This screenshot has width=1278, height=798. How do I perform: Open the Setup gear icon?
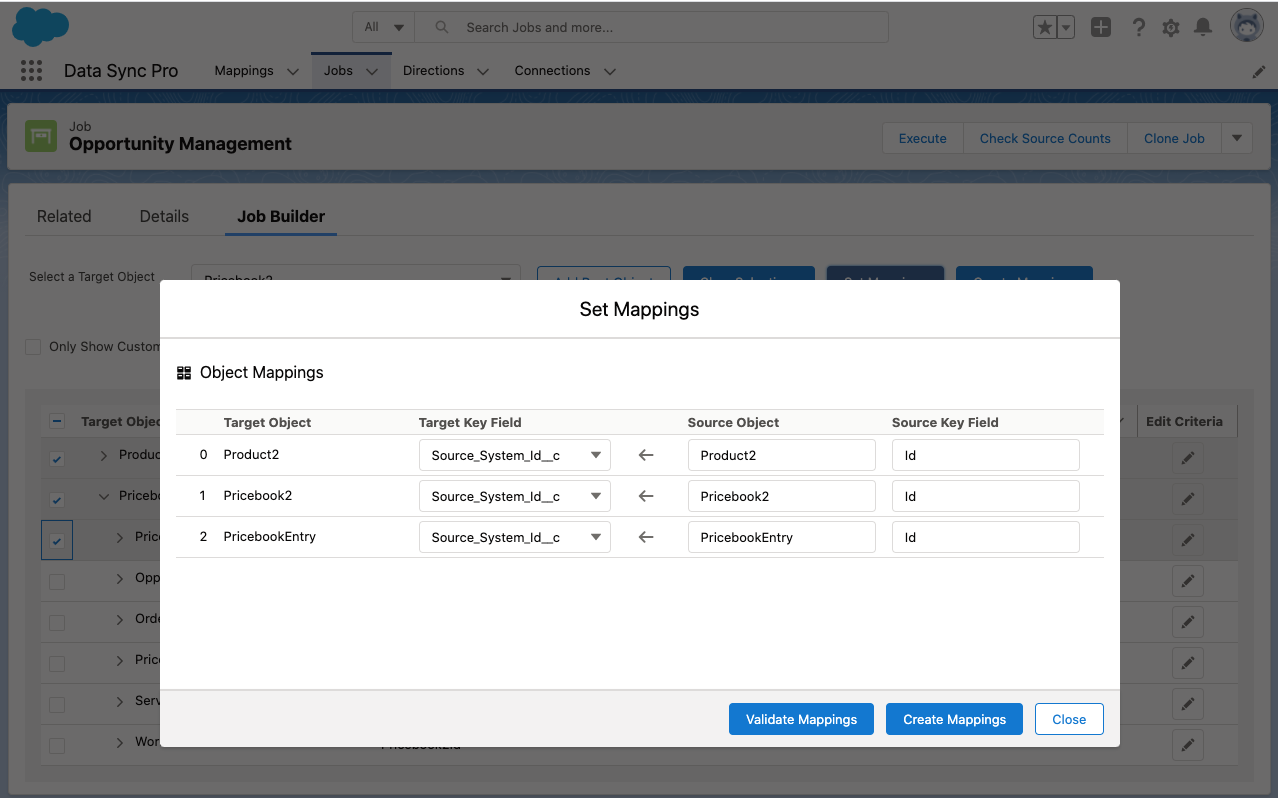point(1171,28)
